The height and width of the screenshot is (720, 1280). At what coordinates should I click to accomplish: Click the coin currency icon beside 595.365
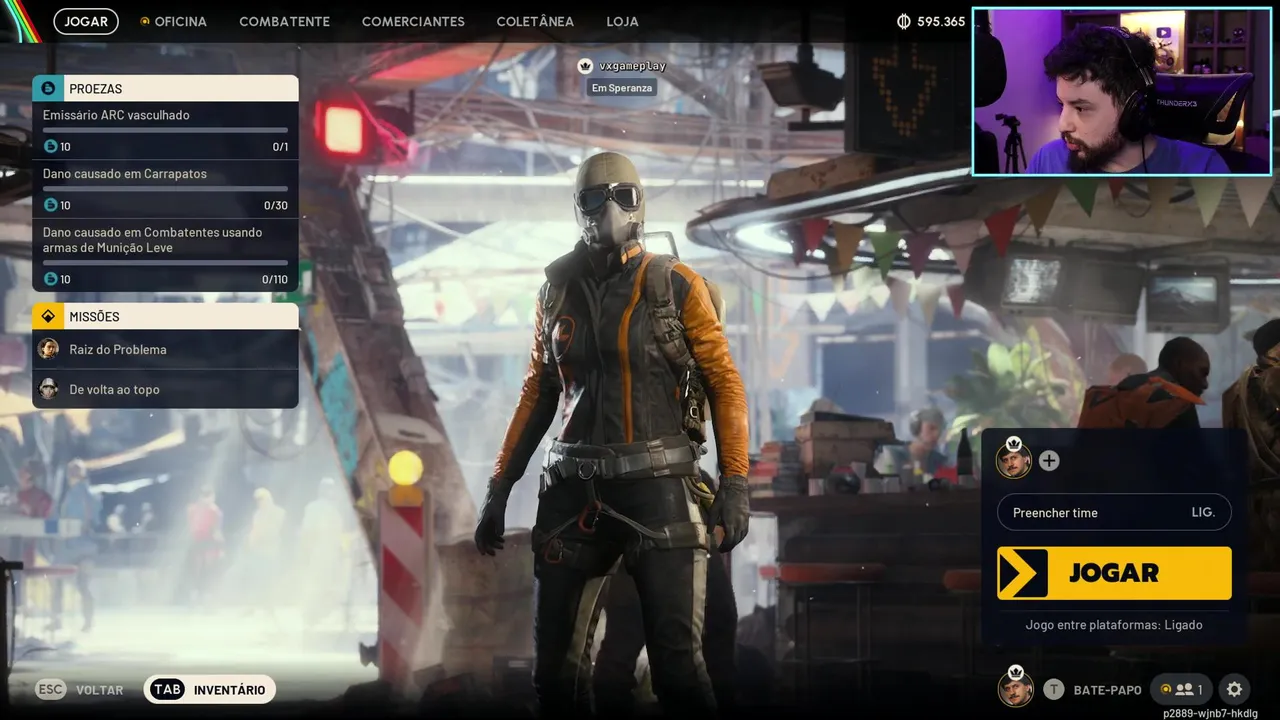tap(904, 21)
